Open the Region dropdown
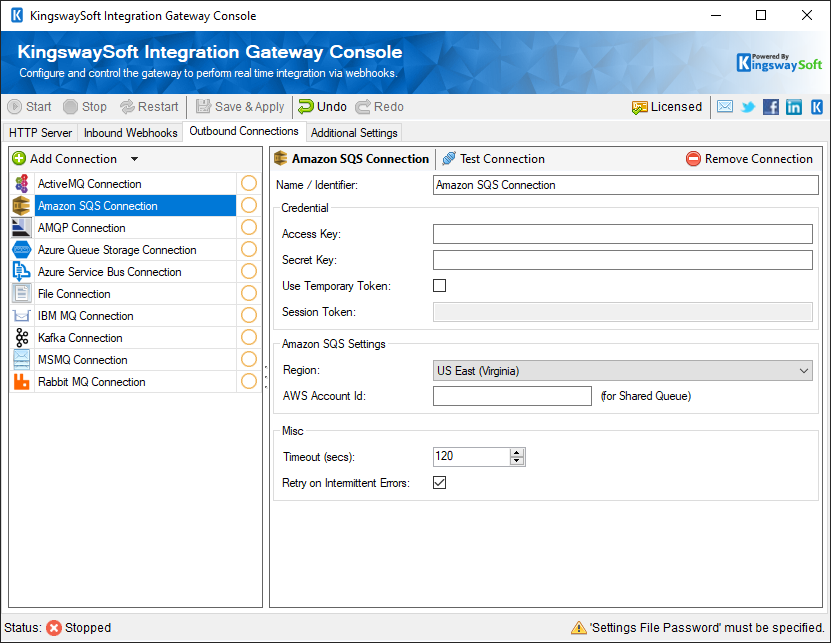The height and width of the screenshot is (643, 831). (x=803, y=370)
